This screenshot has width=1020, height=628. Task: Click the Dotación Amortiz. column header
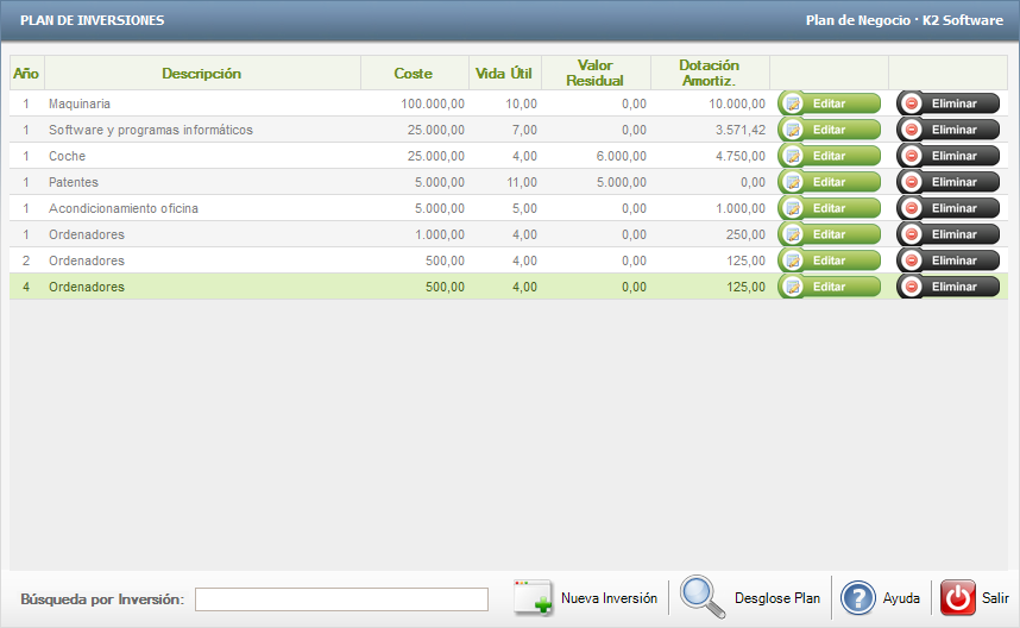(709, 73)
